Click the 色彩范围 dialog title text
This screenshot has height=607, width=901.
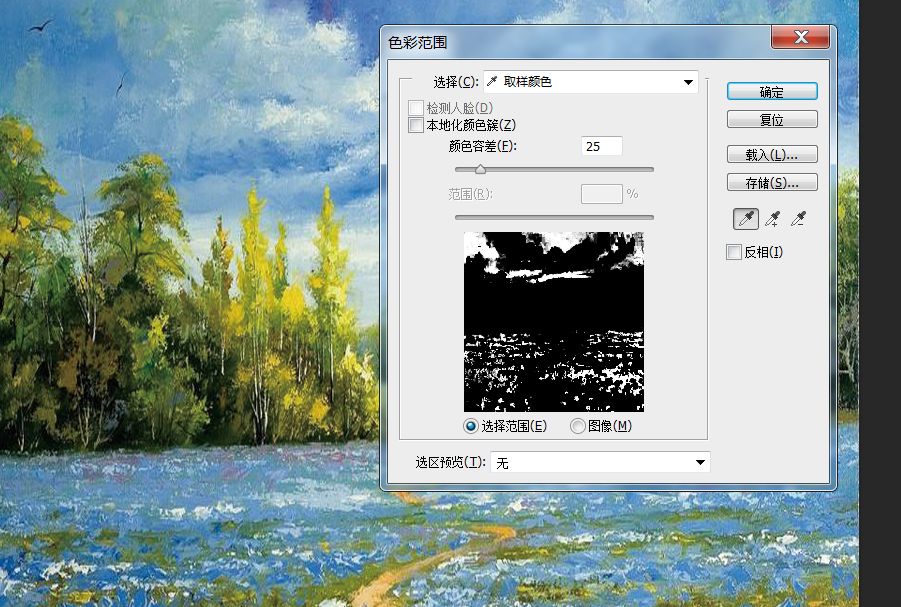(418, 43)
